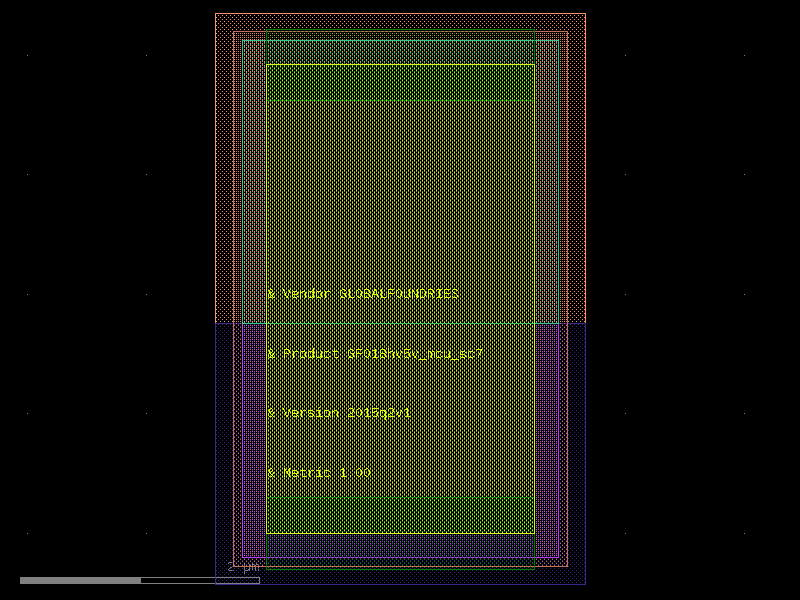Select the '& Product GF018hv5v_mcu_sc7' text label
The height and width of the screenshot is (600, 800).
(x=375, y=354)
